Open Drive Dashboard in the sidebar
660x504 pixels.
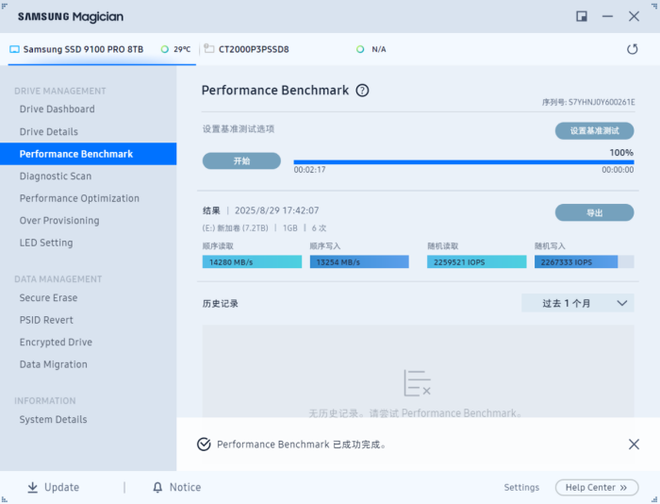click(x=57, y=109)
